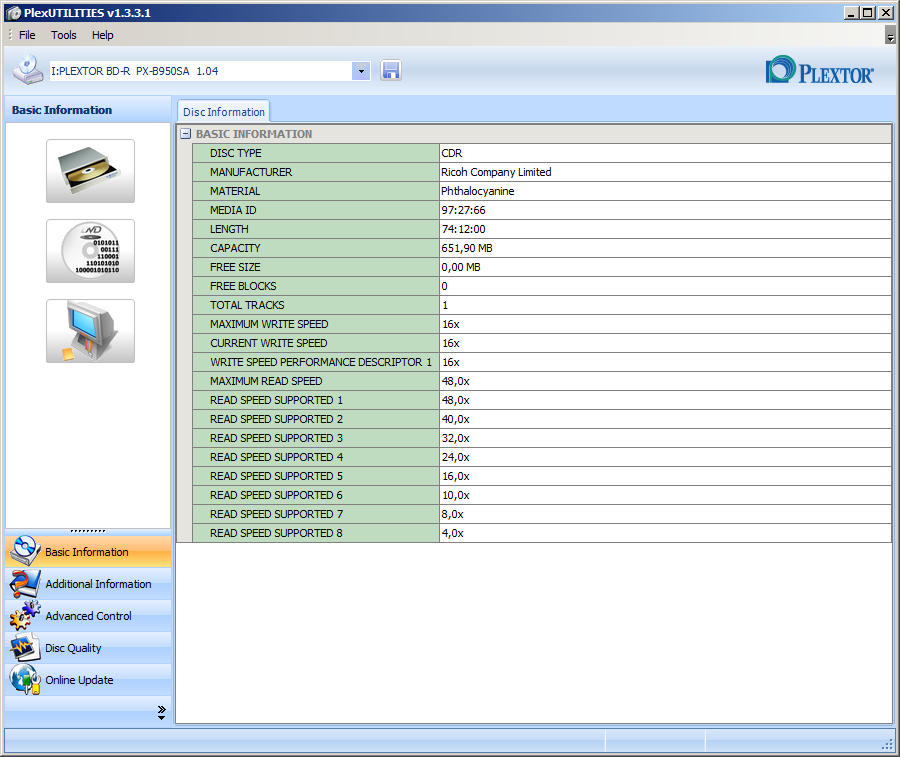Image resolution: width=900 pixels, height=757 pixels.
Task: Select the FREE SIZE row label
Action: point(316,267)
